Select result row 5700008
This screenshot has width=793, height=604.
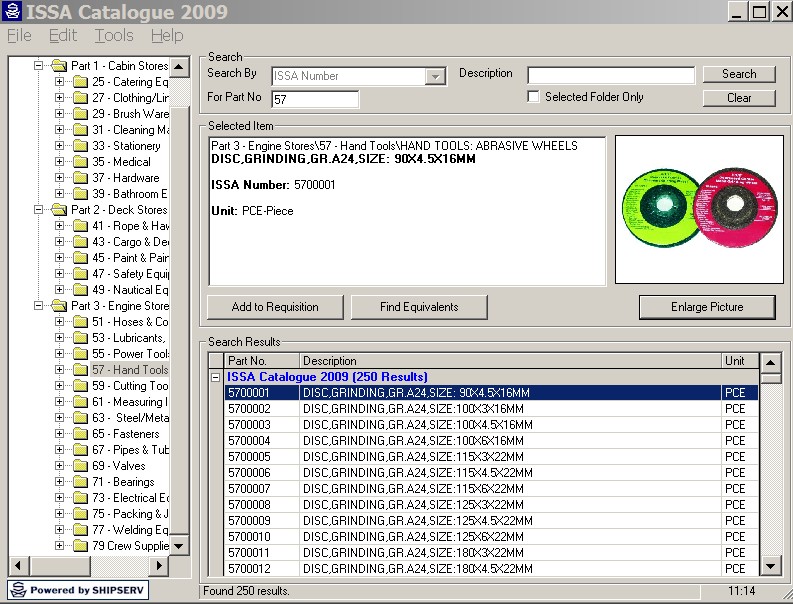[491, 505]
